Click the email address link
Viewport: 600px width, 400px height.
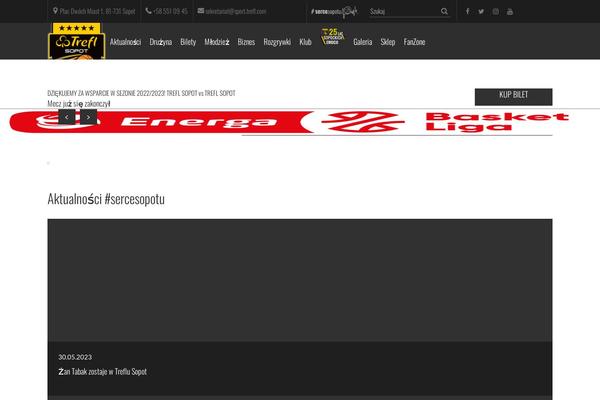(x=232, y=11)
